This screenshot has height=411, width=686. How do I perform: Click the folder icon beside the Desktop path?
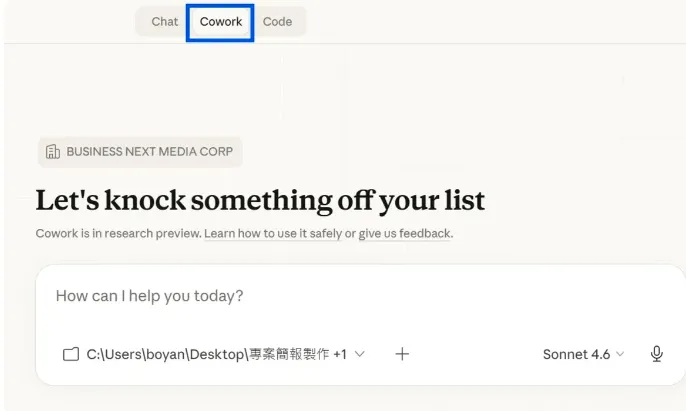[70, 354]
